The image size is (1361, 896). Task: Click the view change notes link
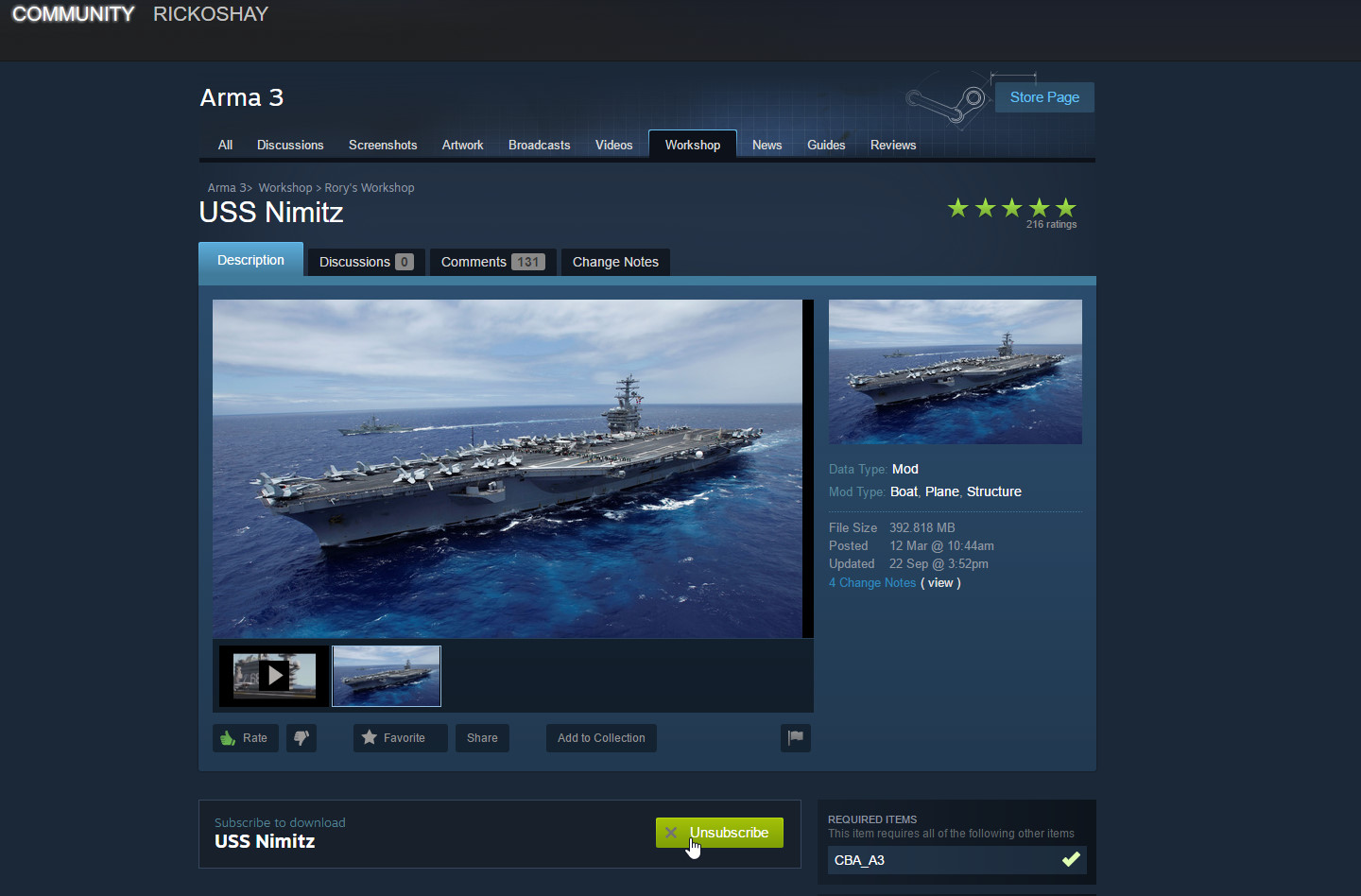coord(940,583)
